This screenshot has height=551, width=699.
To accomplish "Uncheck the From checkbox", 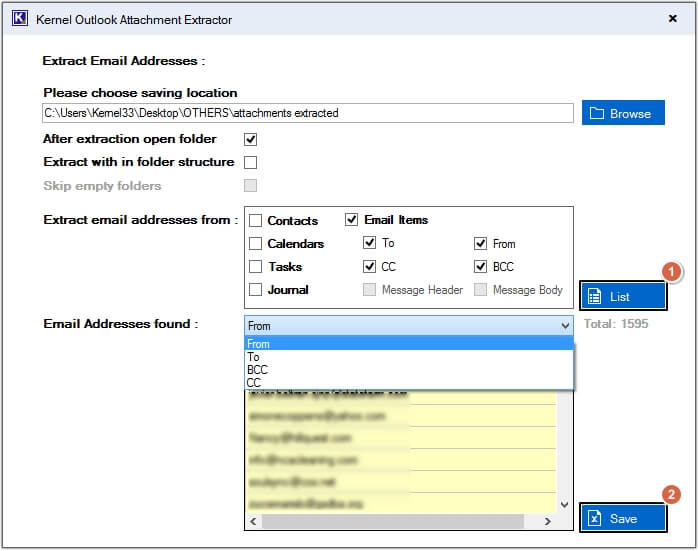I will (x=480, y=243).
